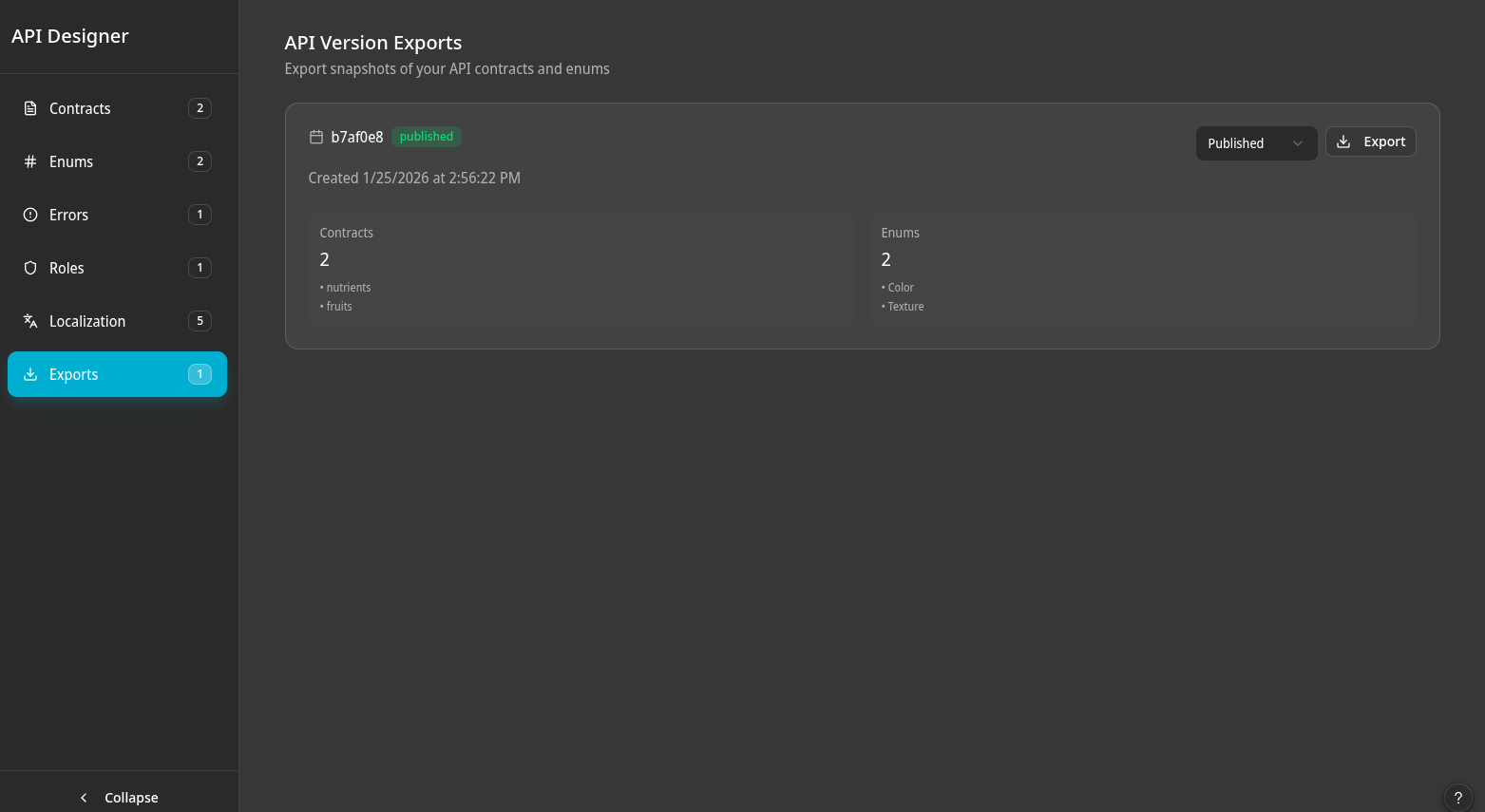This screenshot has height=812, width=1485.
Task: Click the Enums hash icon in sidebar
Action: point(30,161)
